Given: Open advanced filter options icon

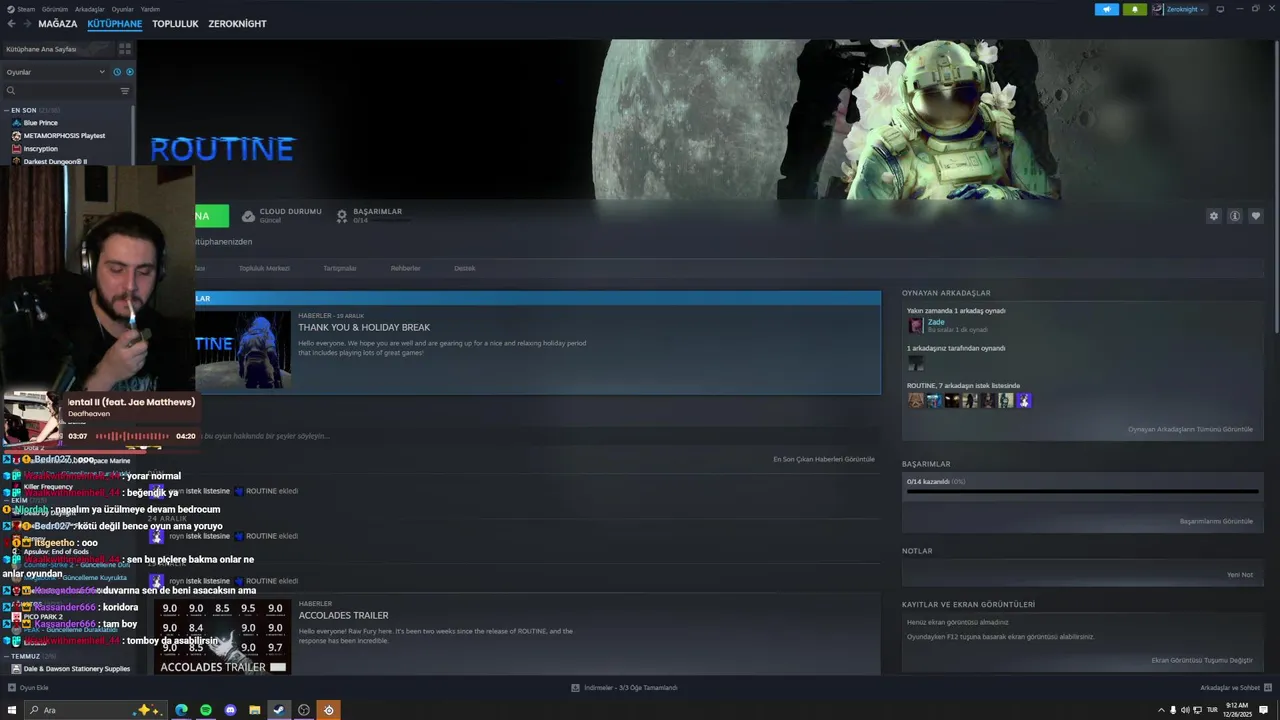Looking at the screenshot, I should pyautogui.click(x=125, y=91).
